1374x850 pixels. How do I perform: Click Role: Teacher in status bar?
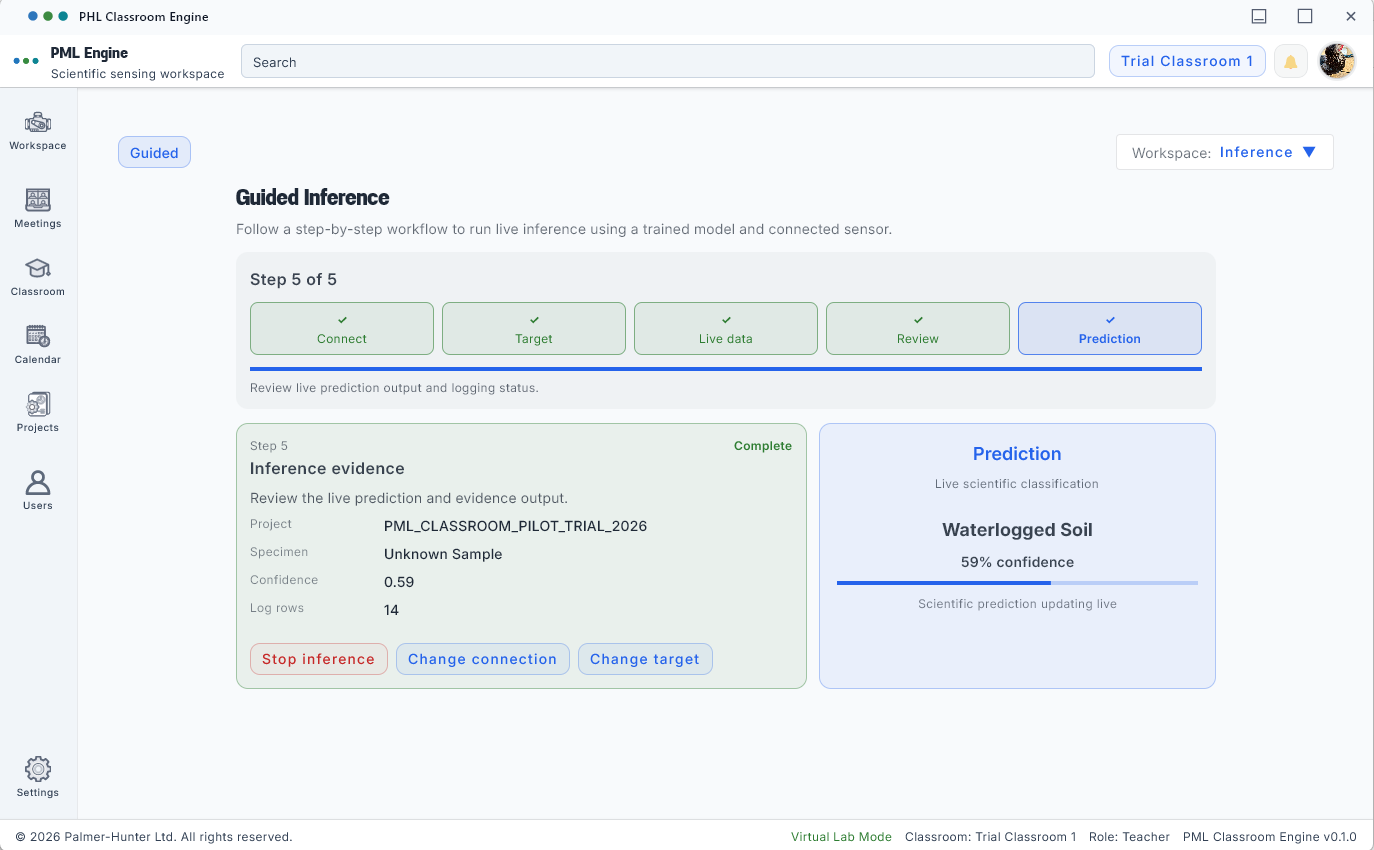click(x=1130, y=837)
